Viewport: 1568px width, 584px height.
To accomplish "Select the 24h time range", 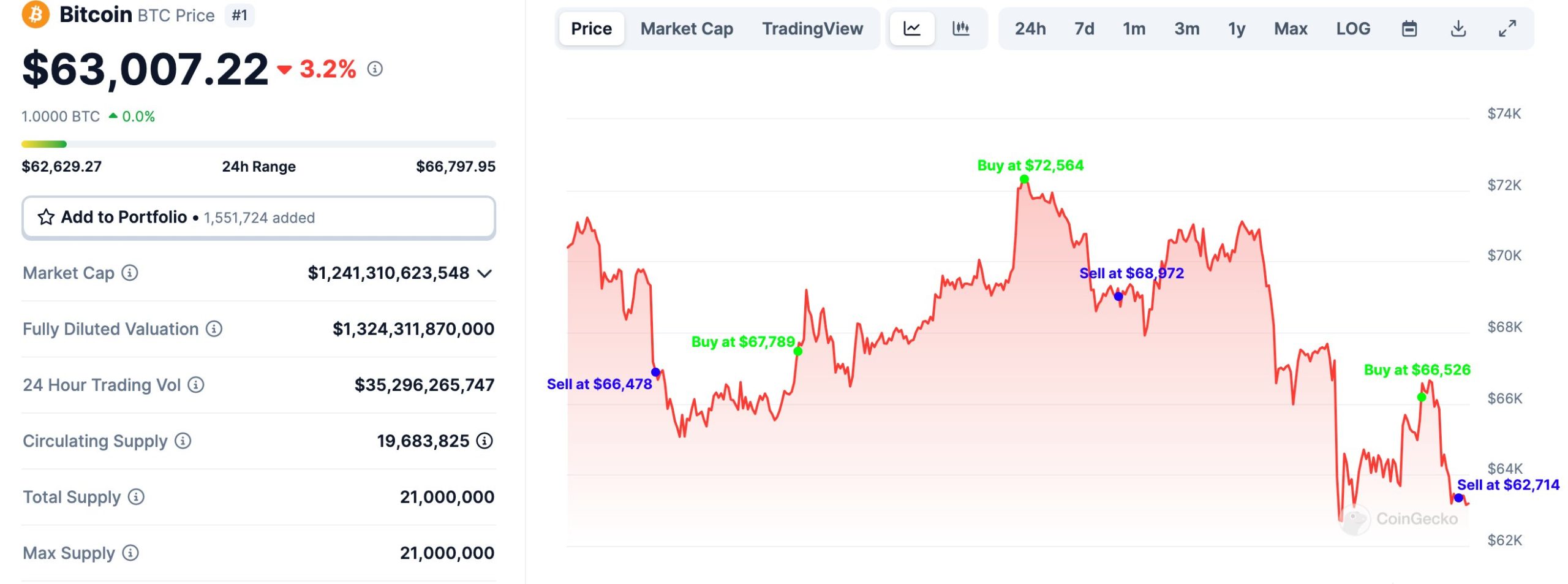I will tap(1030, 28).
